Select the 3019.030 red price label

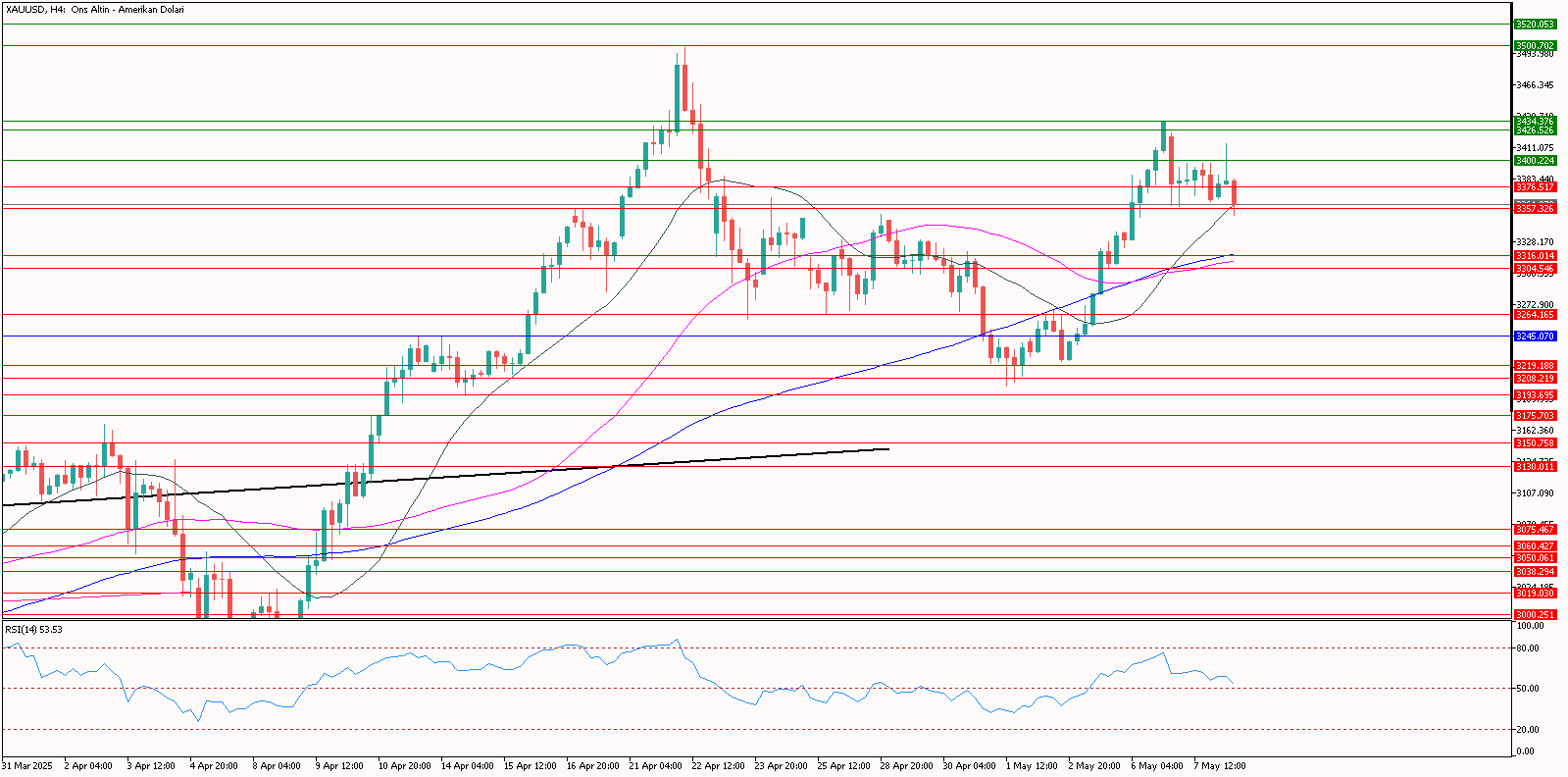[x=1535, y=593]
